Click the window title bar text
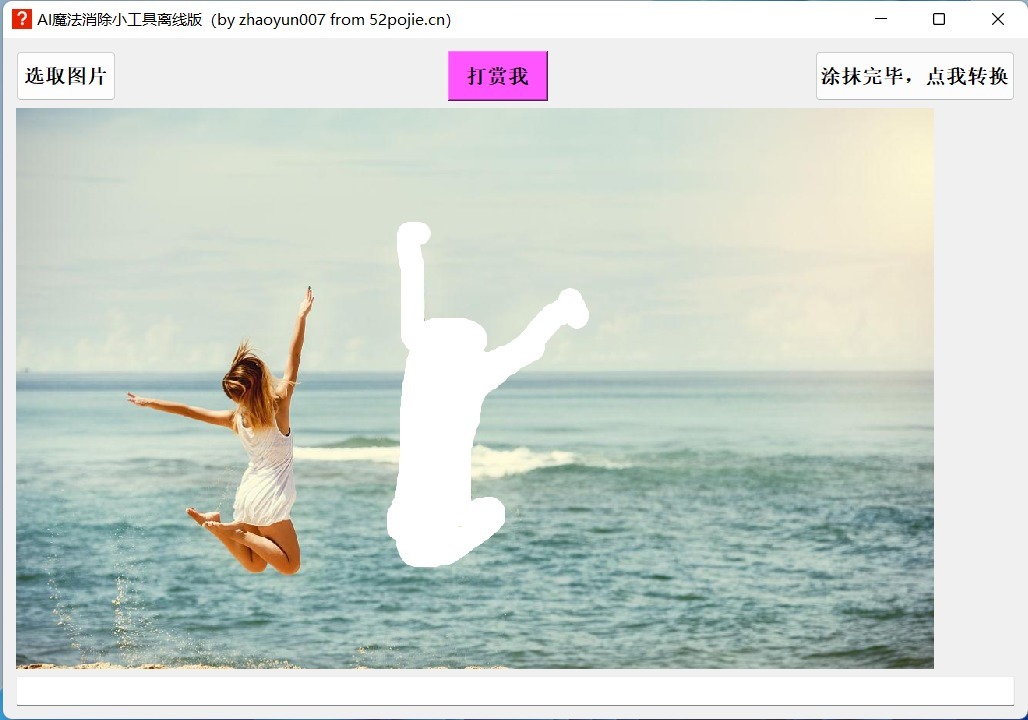 coord(244,20)
